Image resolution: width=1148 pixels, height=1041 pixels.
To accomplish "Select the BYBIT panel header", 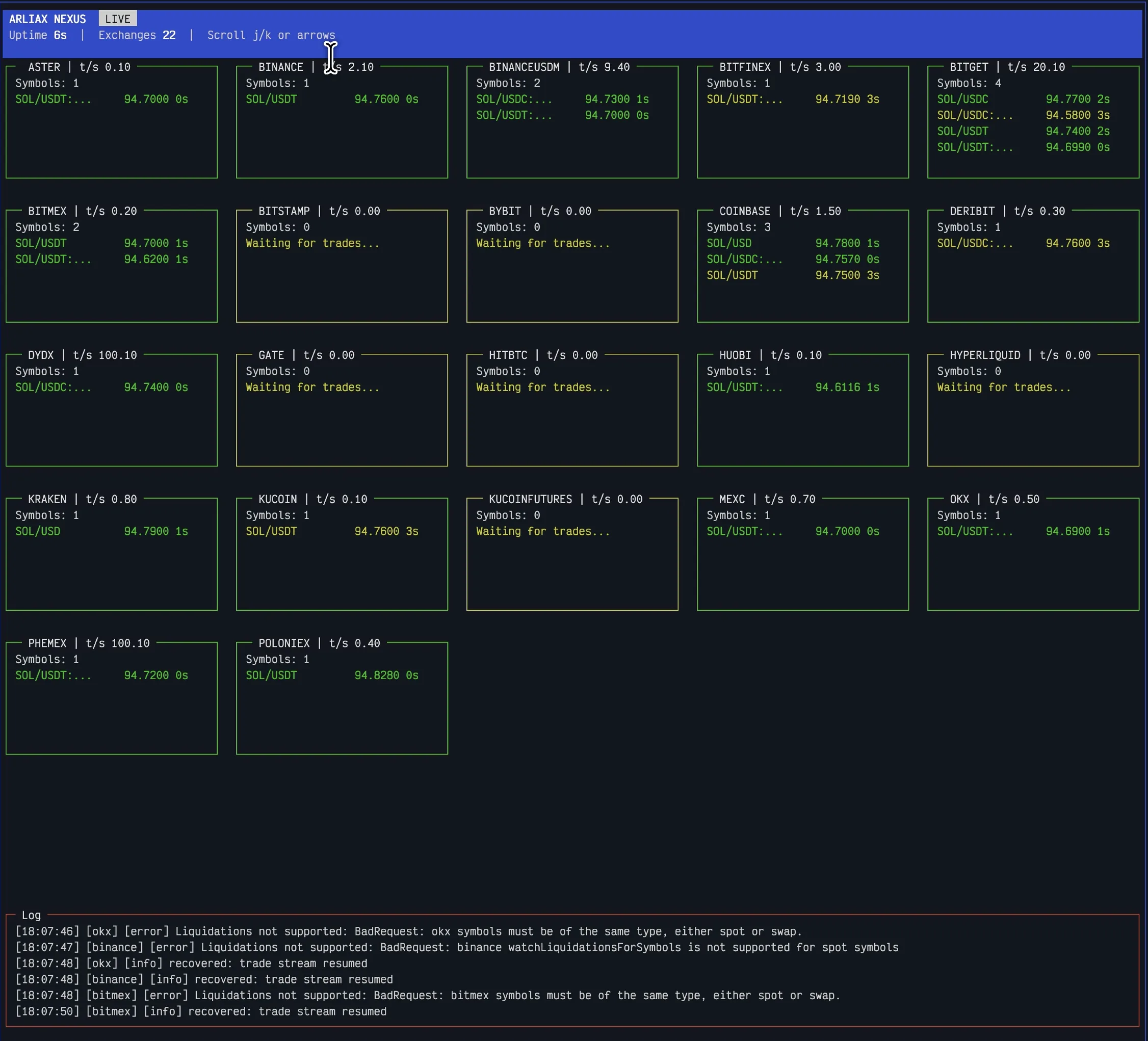I will click(540, 211).
